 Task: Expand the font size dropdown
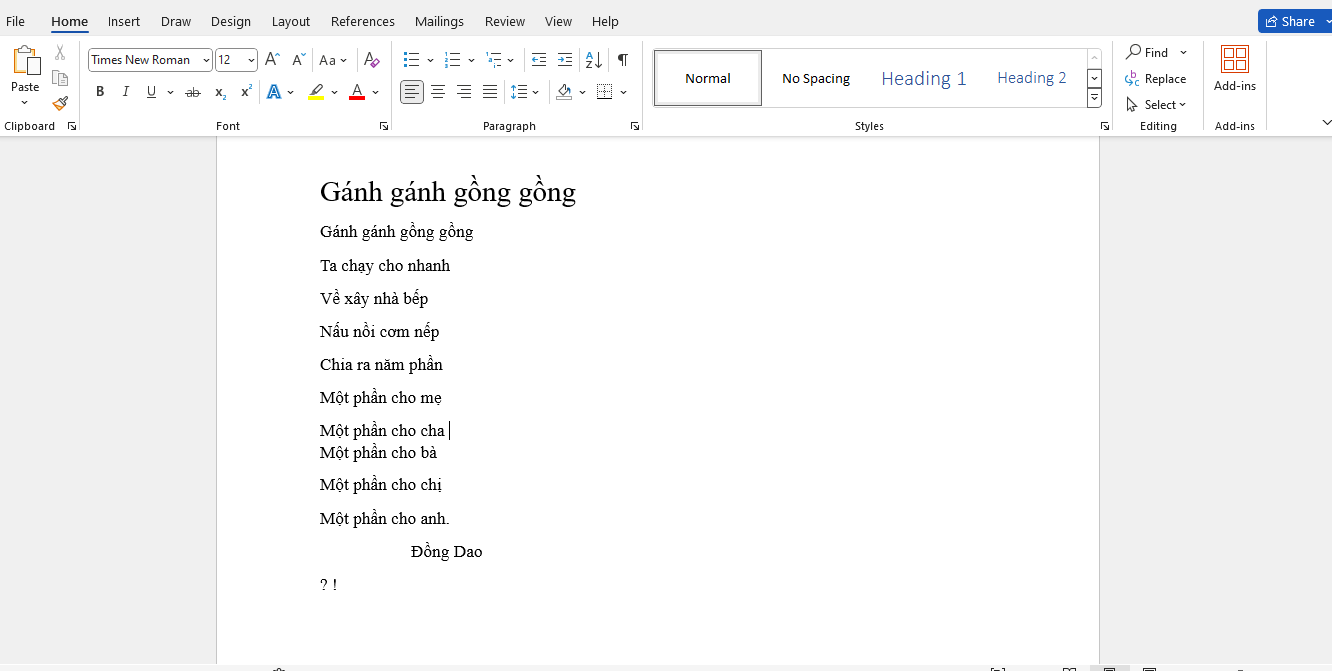pos(250,60)
